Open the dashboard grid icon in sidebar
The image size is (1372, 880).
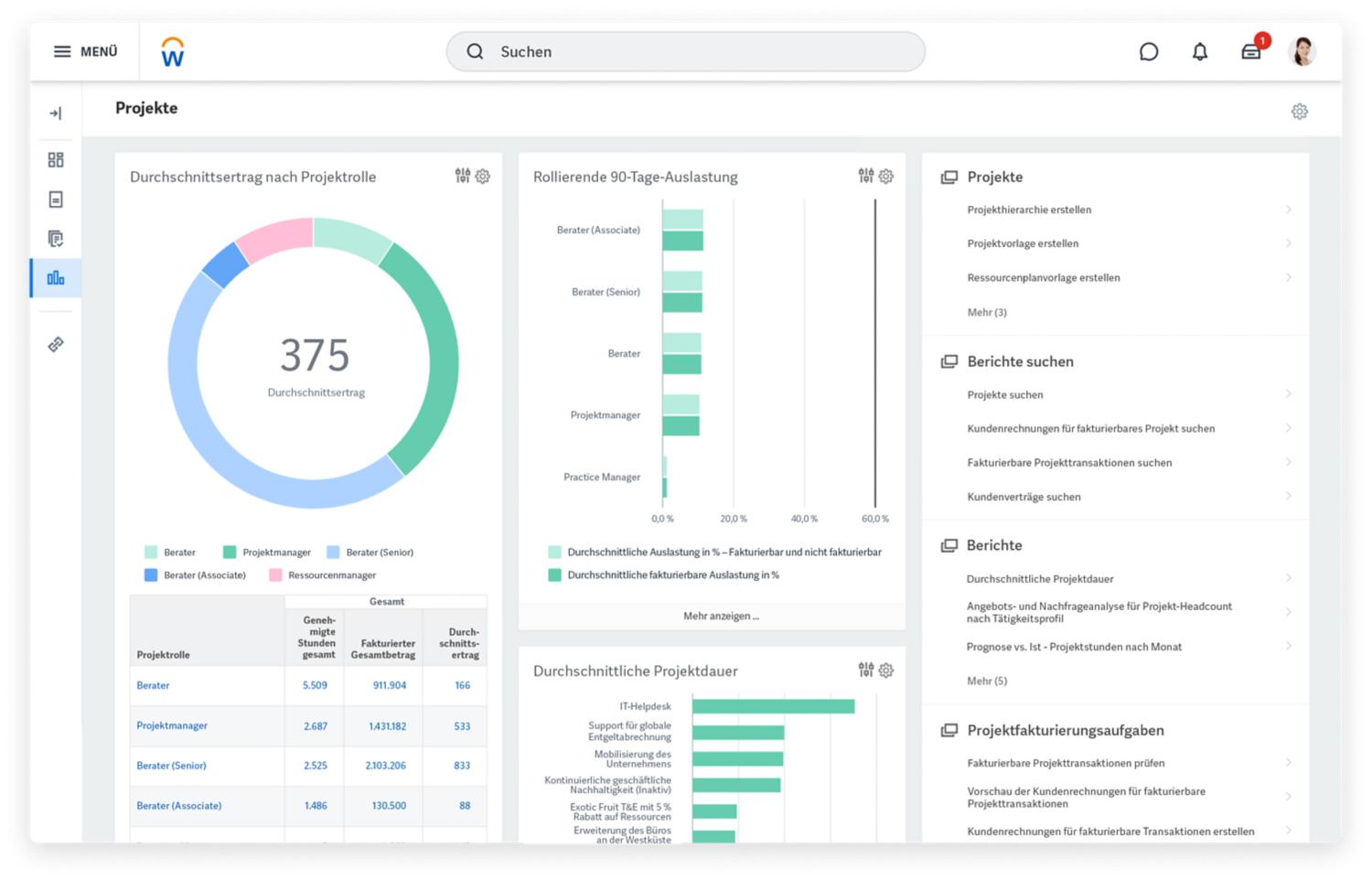tap(56, 160)
